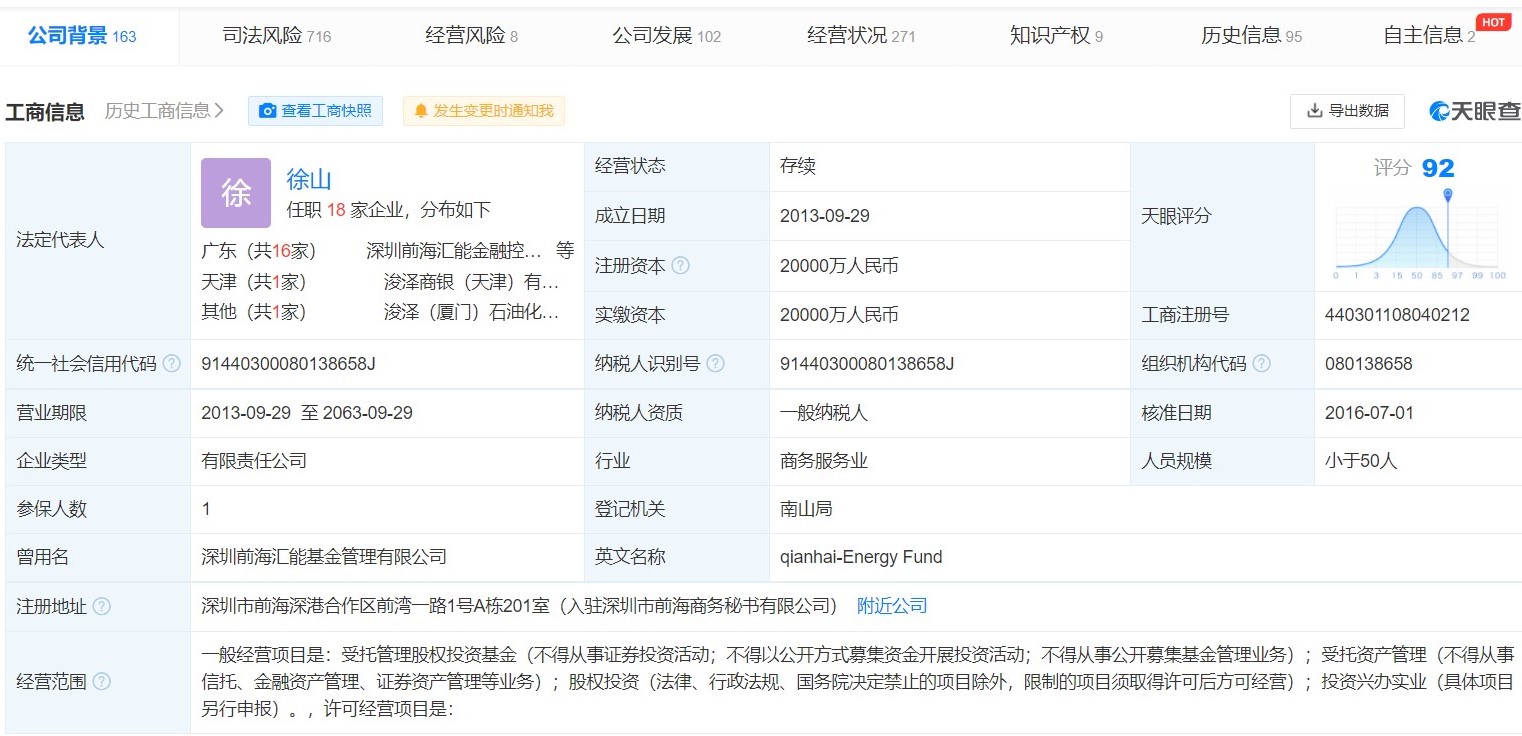Click the camera icon in 查看工商快照
Screen dimensions: 1522x736
pyautogui.click(x=267, y=111)
